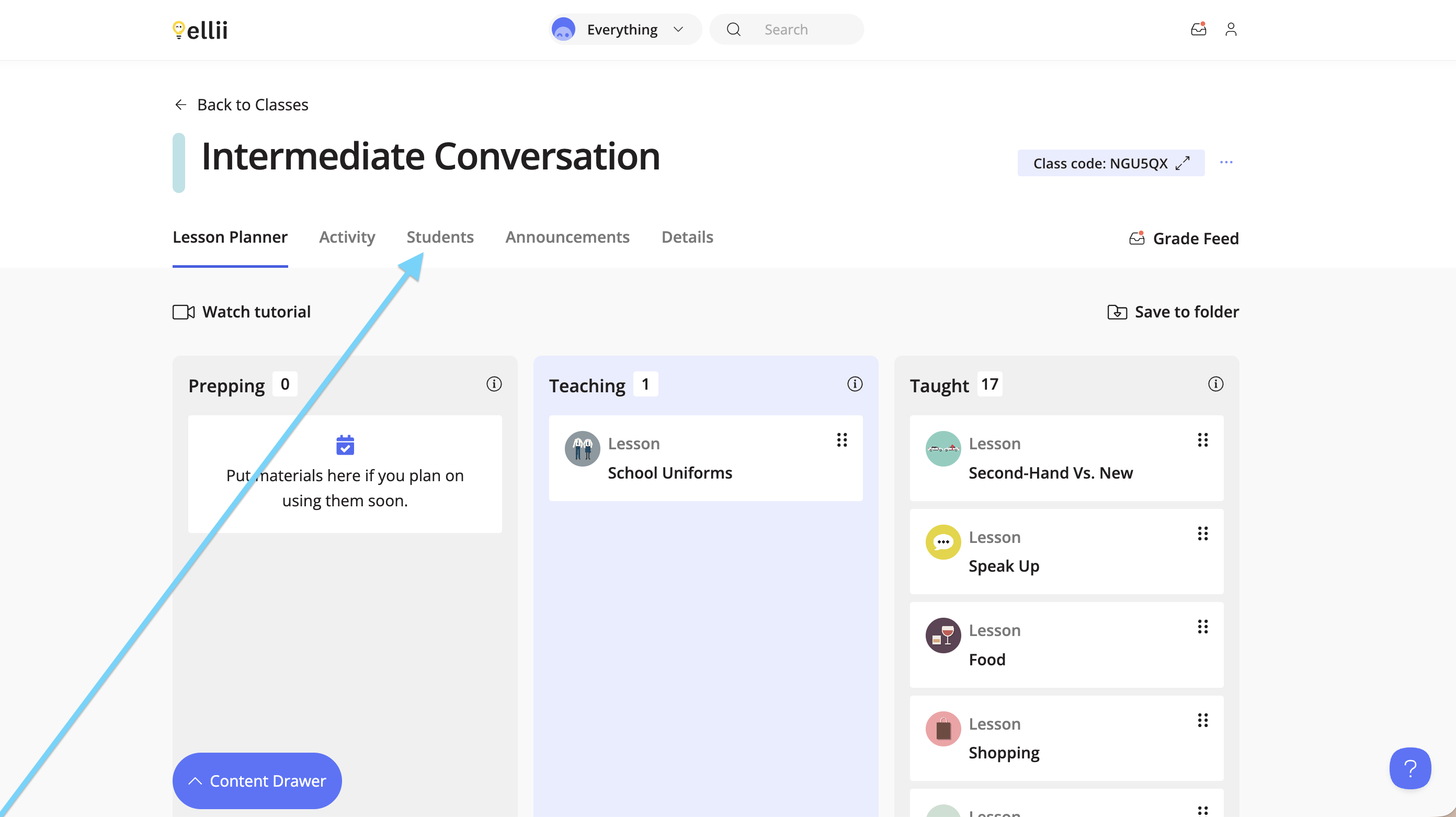Open the Food lesson title
This screenshot has height=817, width=1456.
[x=987, y=659]
